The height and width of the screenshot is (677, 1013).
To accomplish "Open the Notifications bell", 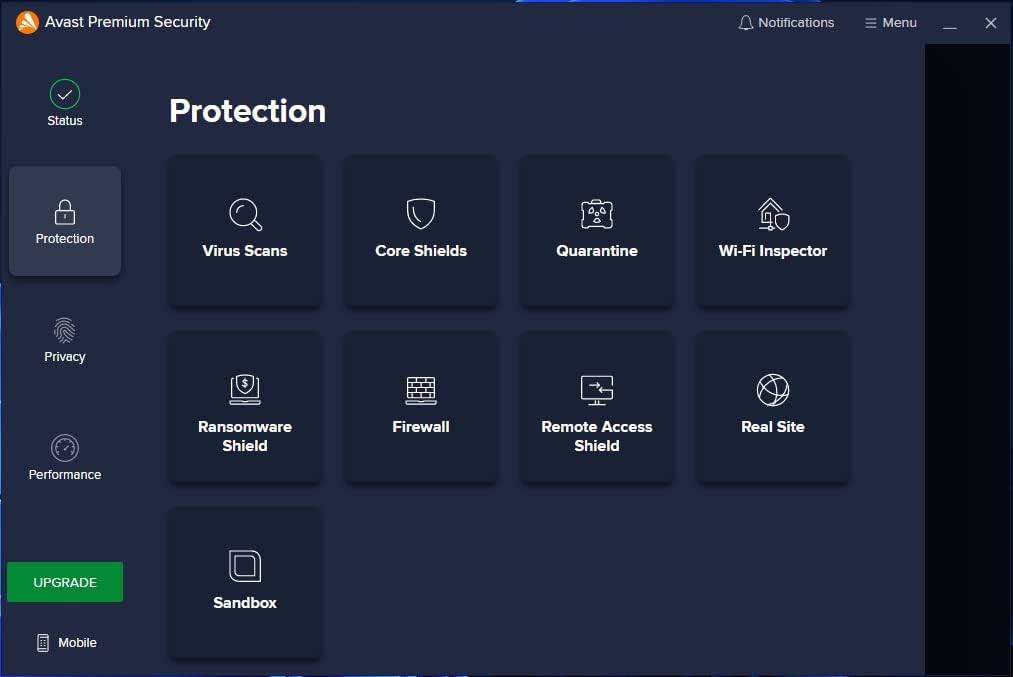I will pyautogui.click(x=787, y=22).
